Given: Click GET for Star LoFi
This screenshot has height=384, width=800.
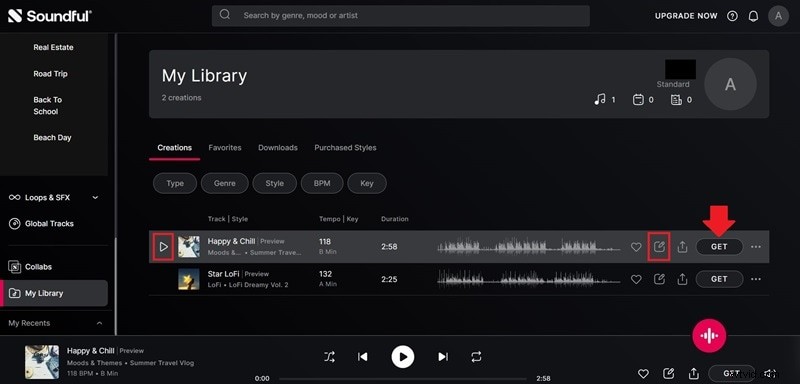Looking at the screenshot, I should [x=719, y=279].
